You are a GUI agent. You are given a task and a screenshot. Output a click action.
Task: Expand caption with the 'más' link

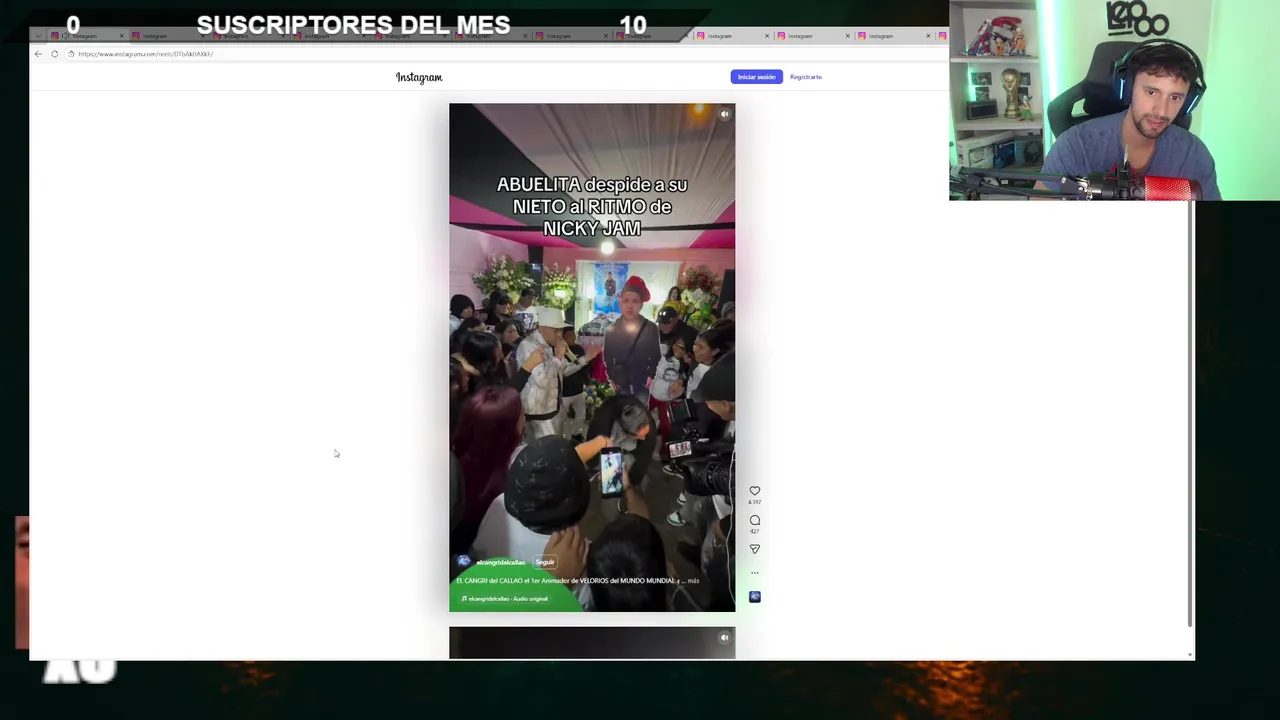pos(693,581)
